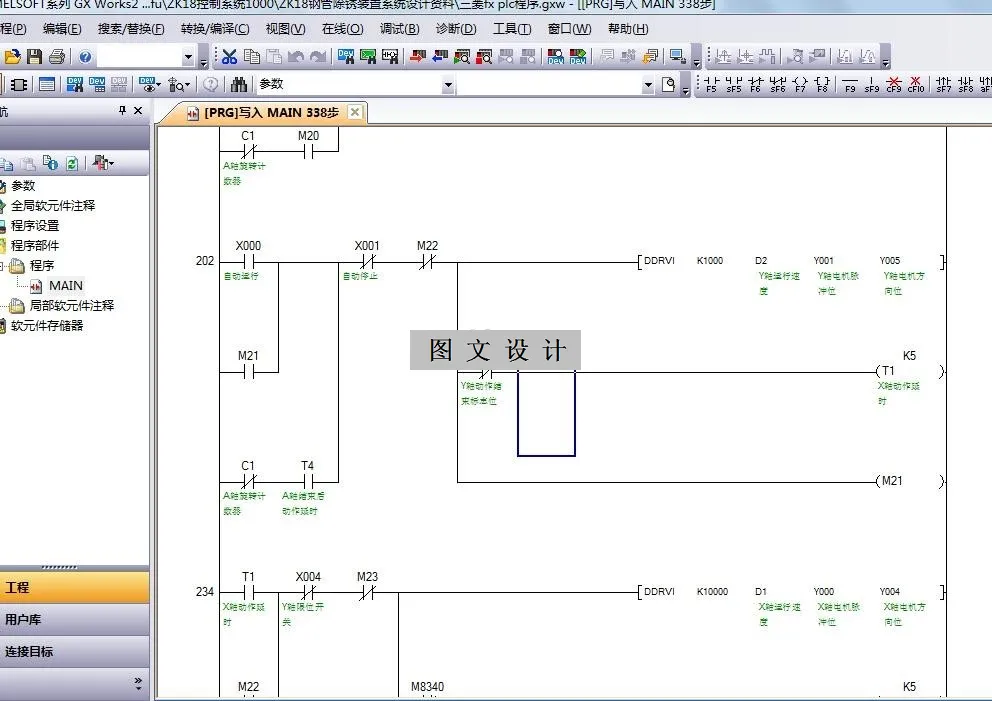The width and height of the screenshot is (992, 701).
Task: Insert closed contact branch sF6
Action: pyautogui.click(x=778, y=84)
